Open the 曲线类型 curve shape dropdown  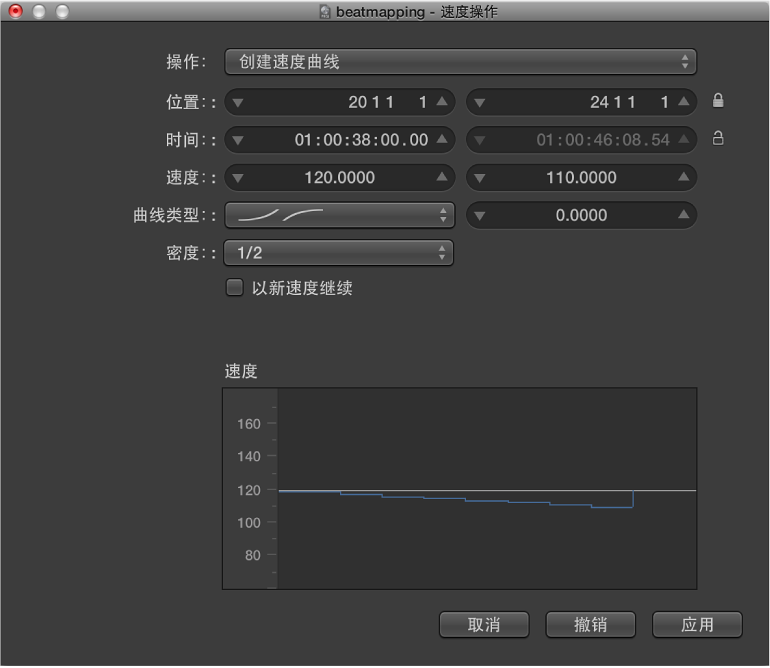point(339,215)
